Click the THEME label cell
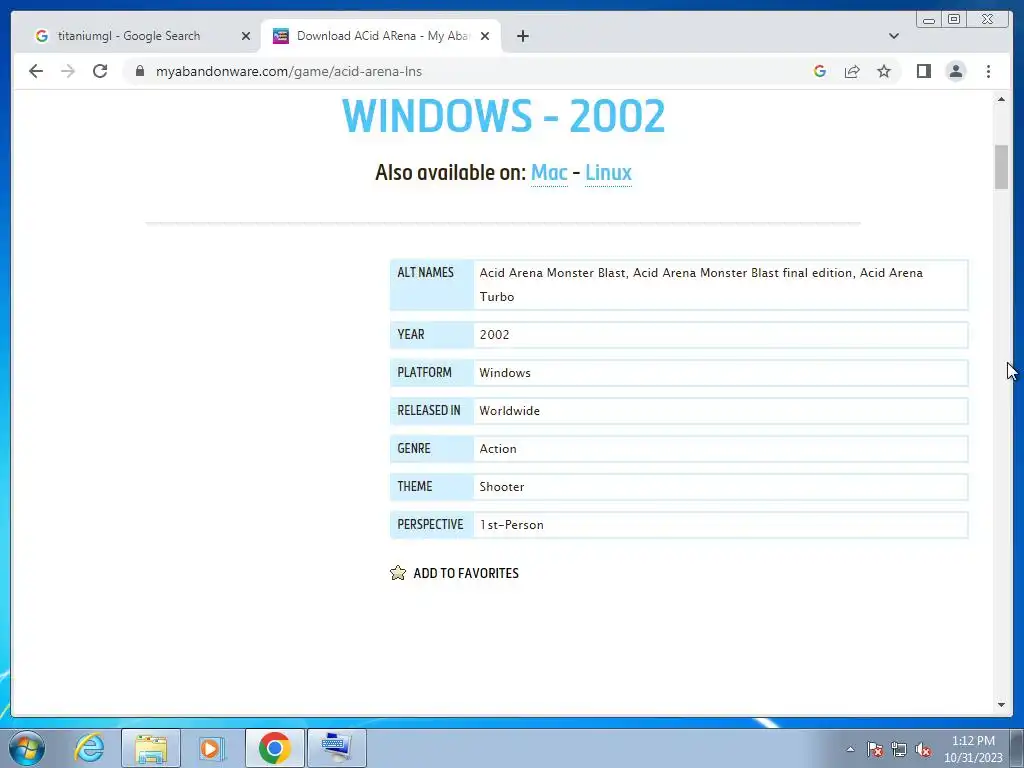 (432, 487)
